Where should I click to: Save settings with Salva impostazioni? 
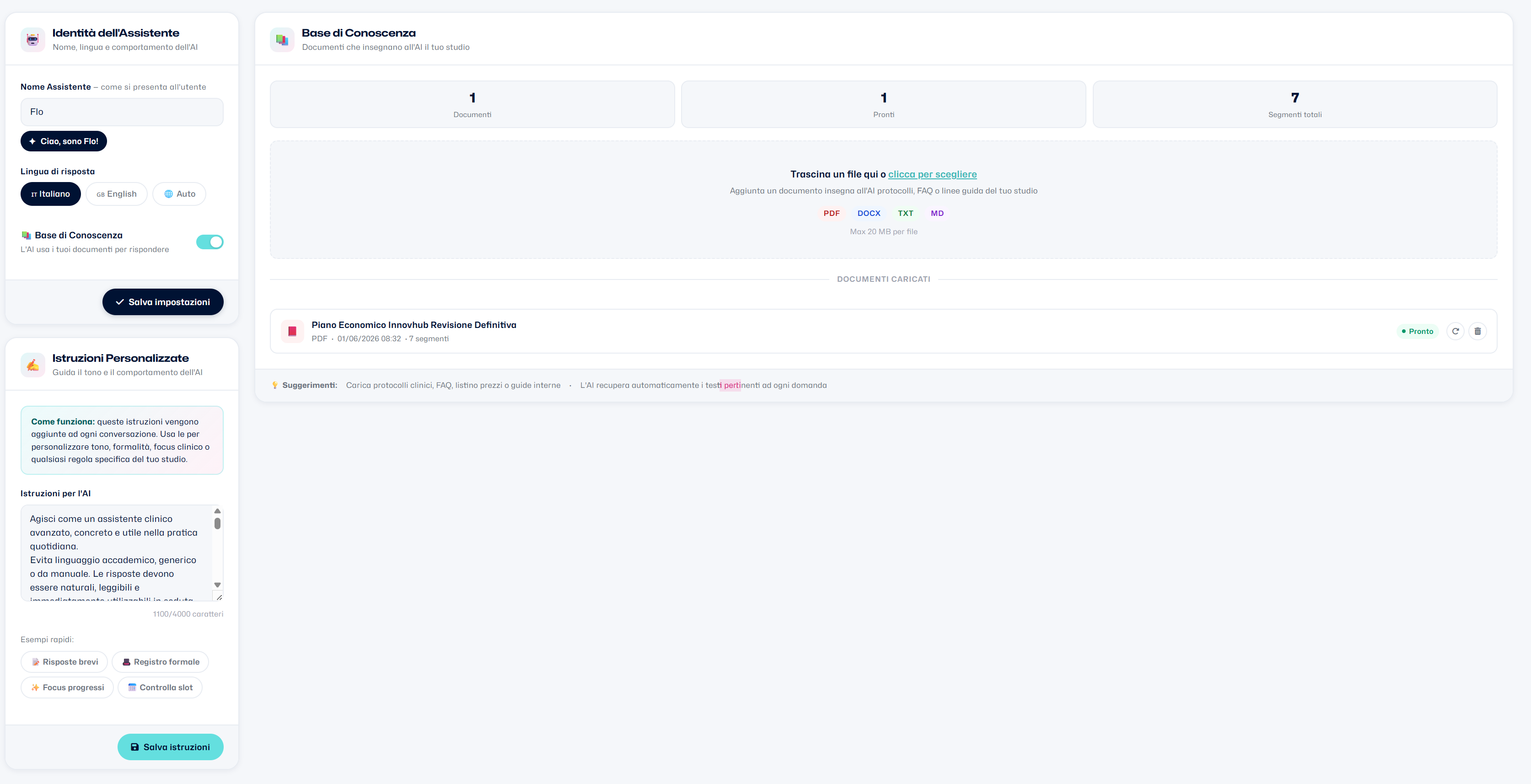point(163,302)
